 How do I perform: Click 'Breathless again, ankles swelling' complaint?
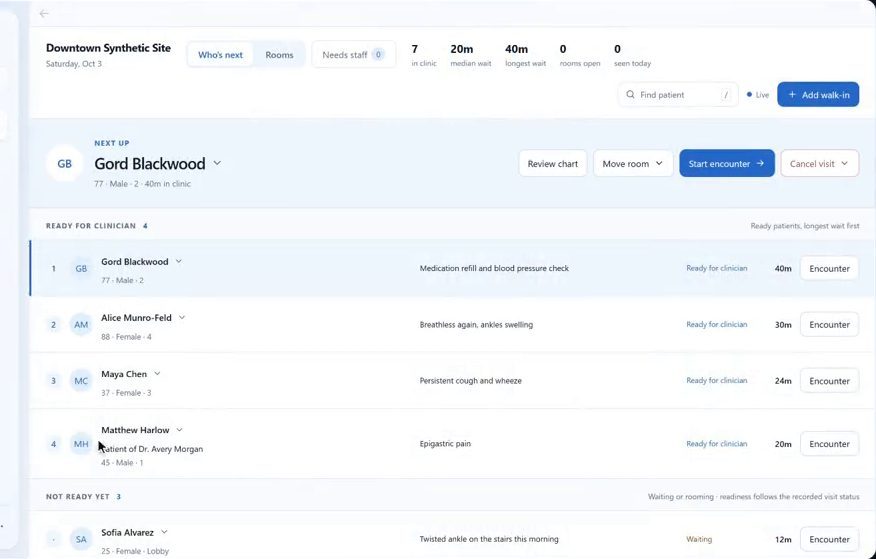(476, 324)
